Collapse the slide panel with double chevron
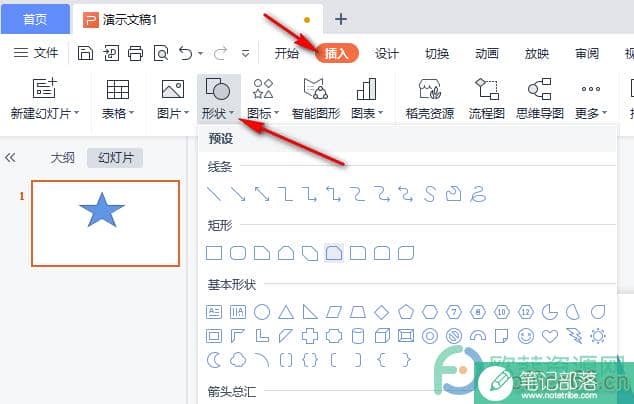634x404 pixels. [10, 158]
